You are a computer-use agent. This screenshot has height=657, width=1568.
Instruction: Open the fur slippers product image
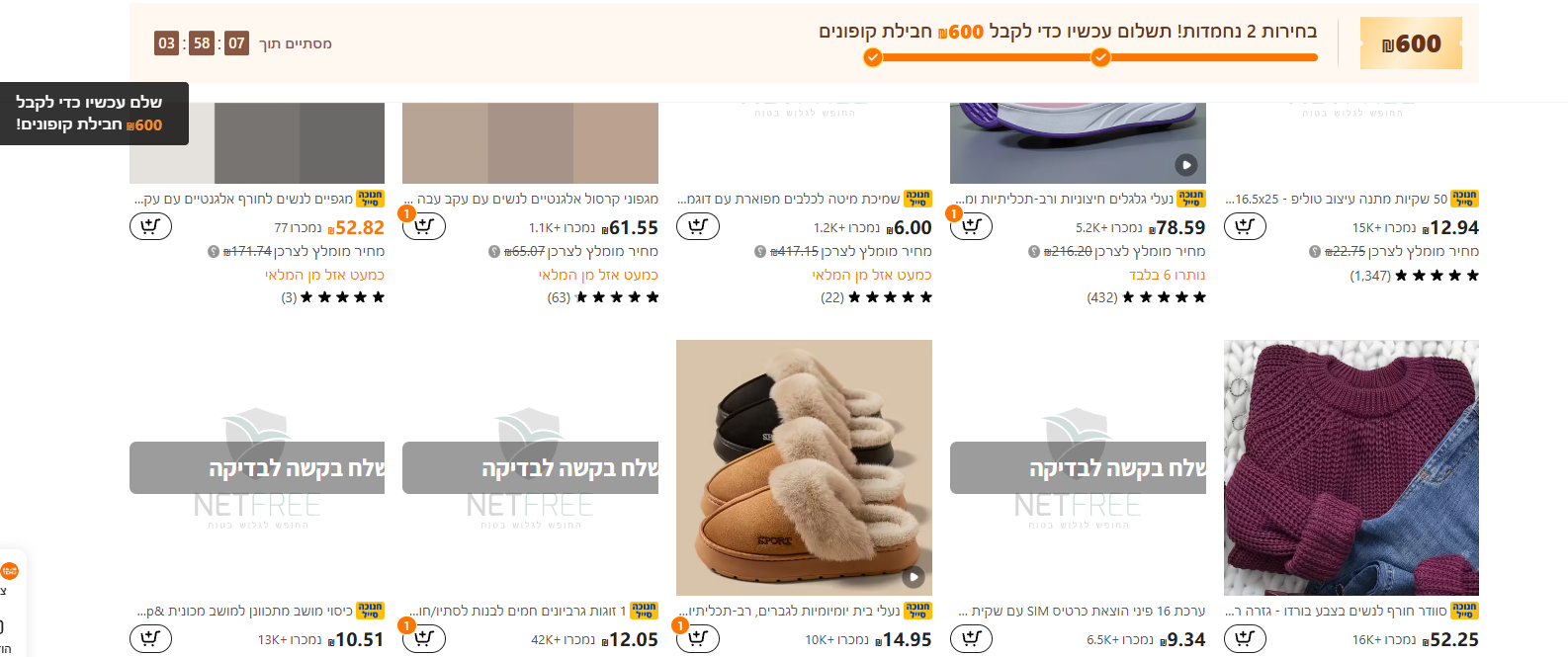[x=804, y=467]
